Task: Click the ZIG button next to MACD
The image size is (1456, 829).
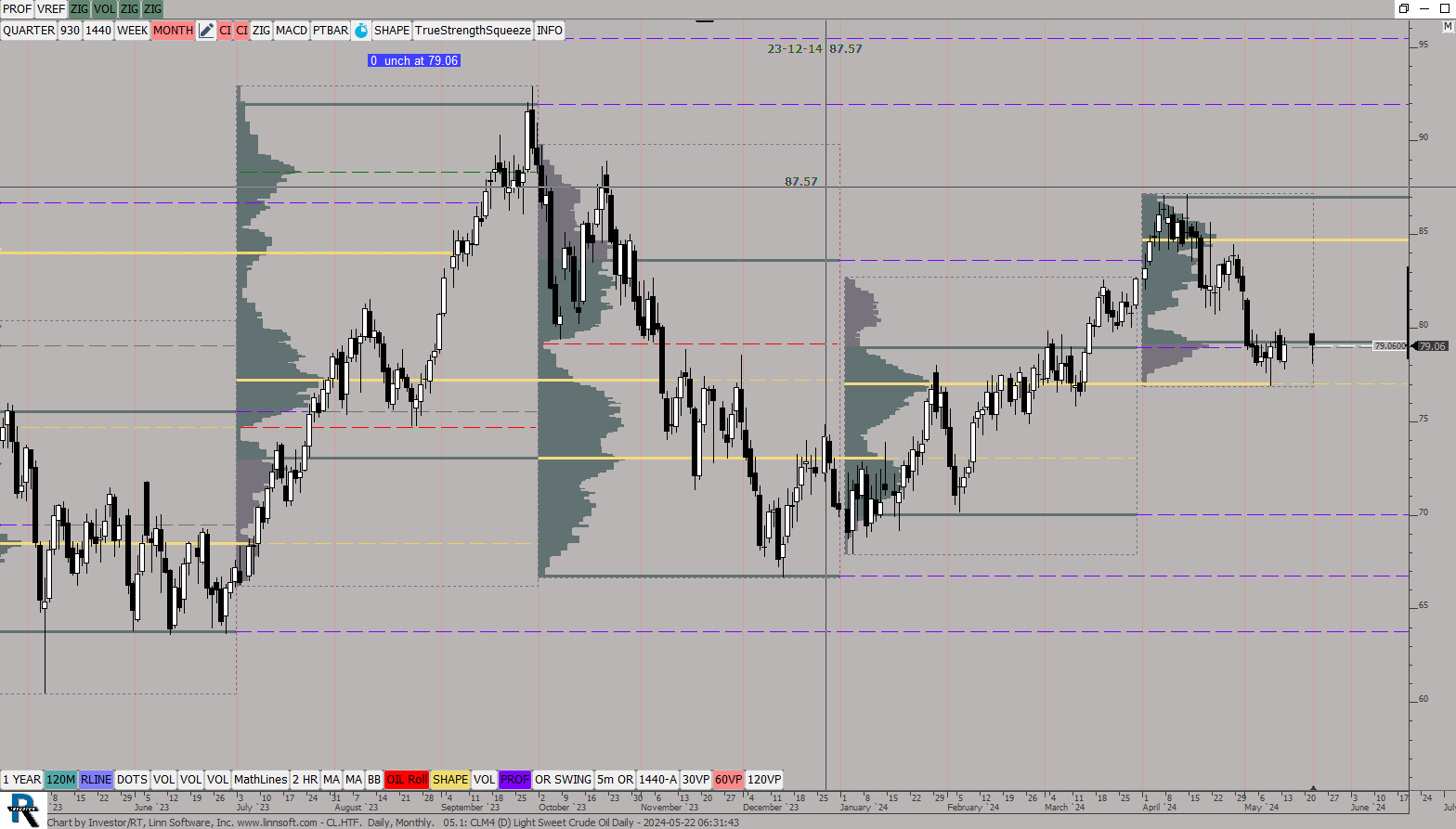Action: click(262, 31)
